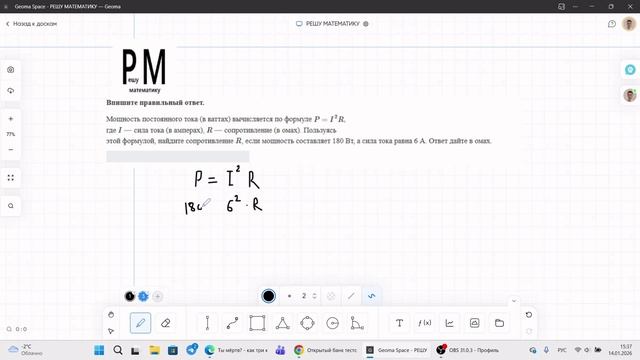Change stroke thickness value 2
The width and height of the screenshot is (640, 360).
click(304, 296)
